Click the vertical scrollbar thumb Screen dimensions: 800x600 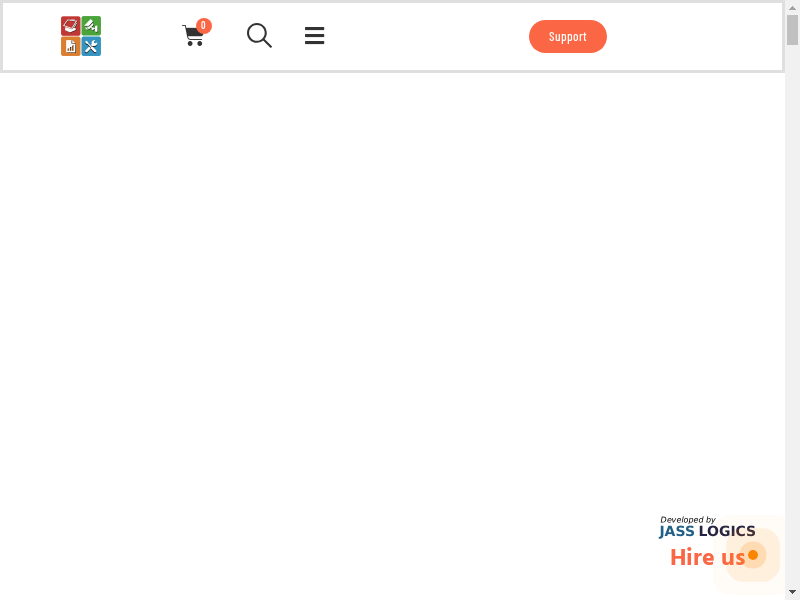click(792, 30)
